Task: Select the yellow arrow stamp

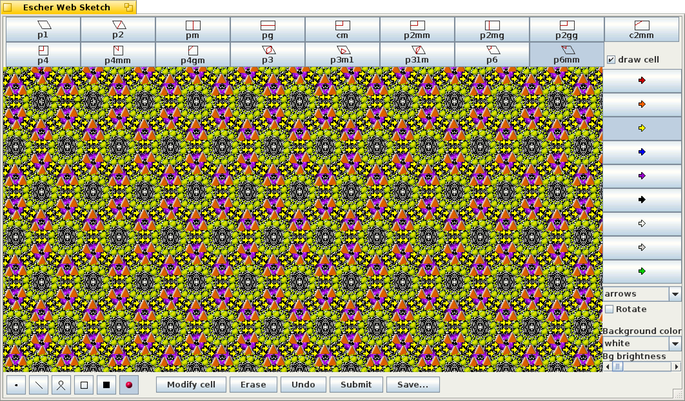Action: (x=642, y=128)
